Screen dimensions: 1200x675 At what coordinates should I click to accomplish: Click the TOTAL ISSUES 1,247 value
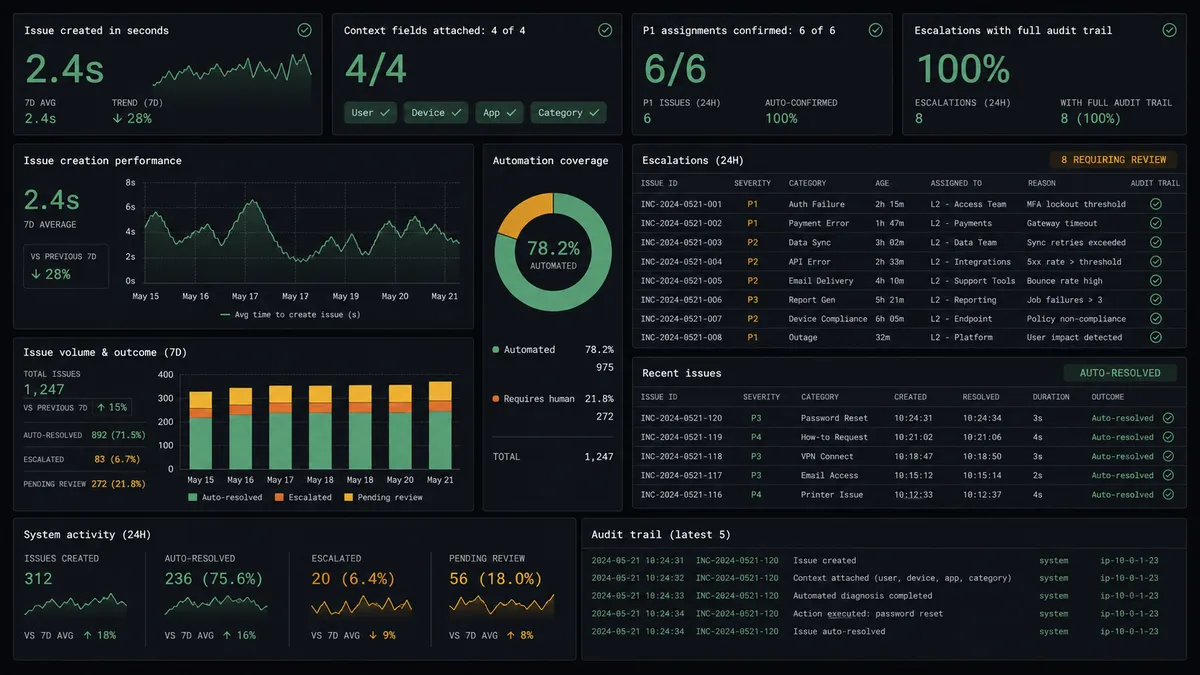(44, 389)
